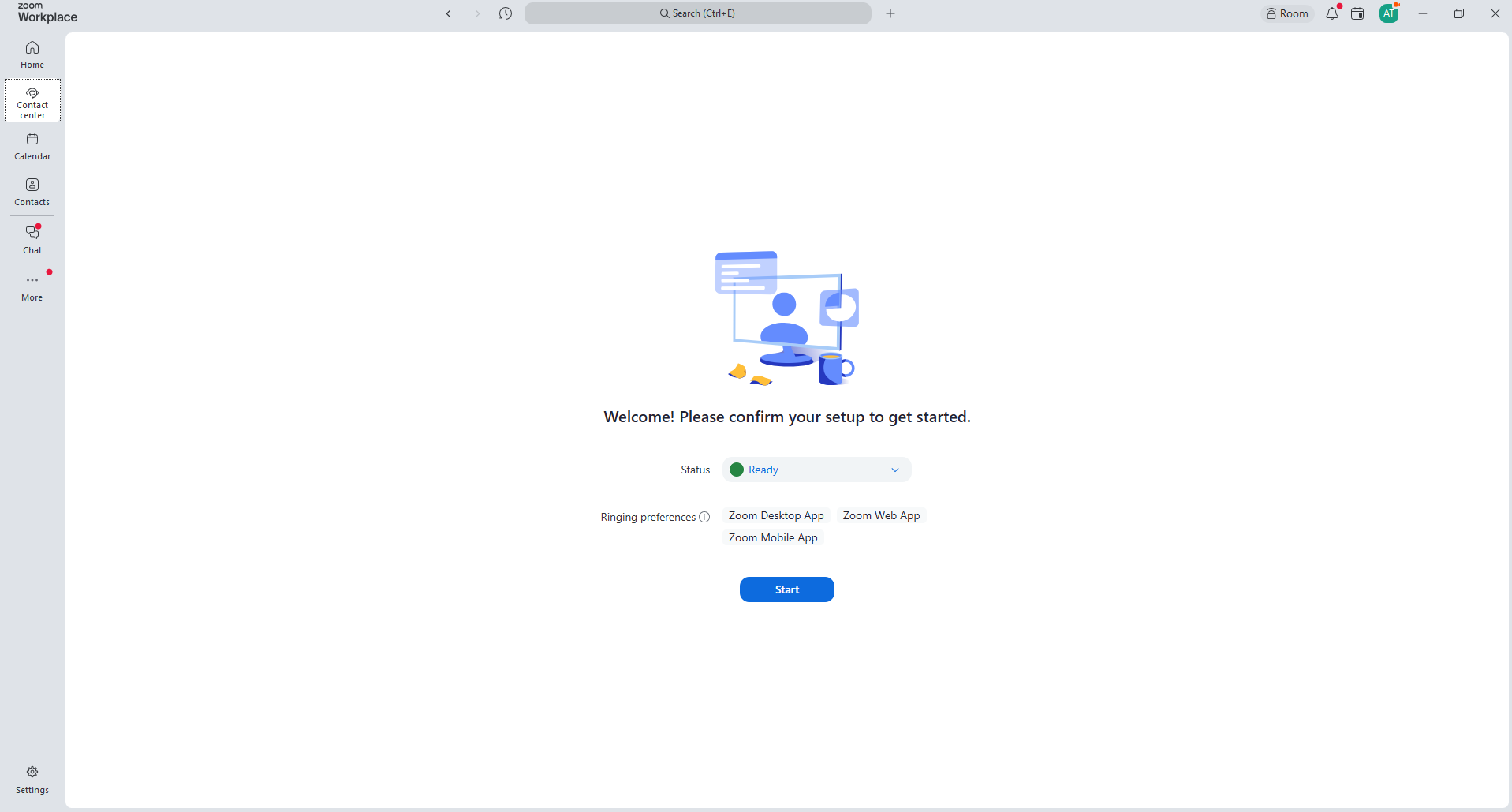Show More apps via three dots

click(x=32, y=287)
